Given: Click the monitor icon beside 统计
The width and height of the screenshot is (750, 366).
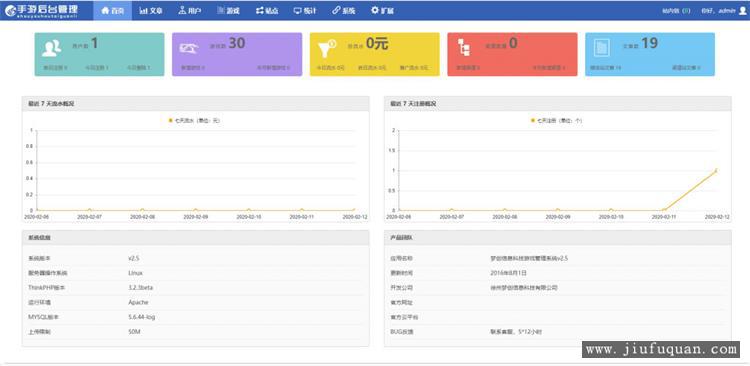Looking at the screenshot, I should (x=298, y=11).
